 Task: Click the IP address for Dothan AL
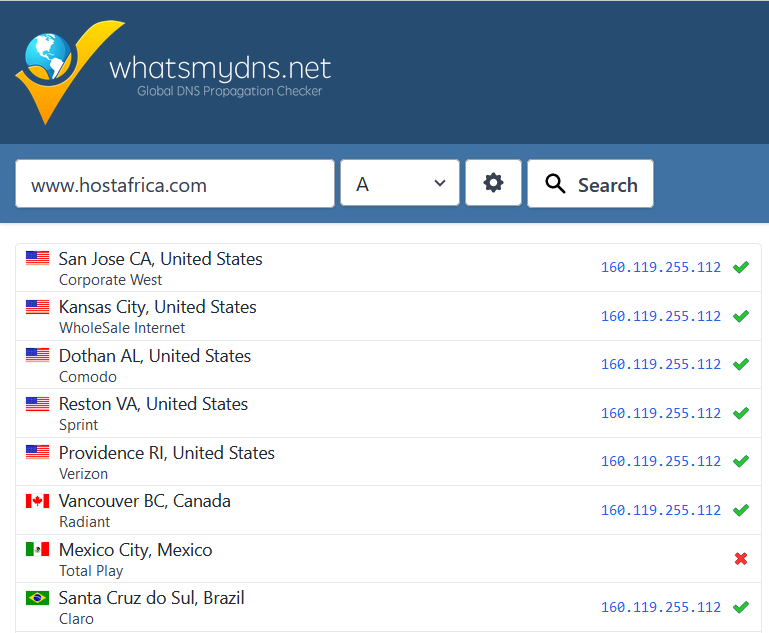[660, 364]
